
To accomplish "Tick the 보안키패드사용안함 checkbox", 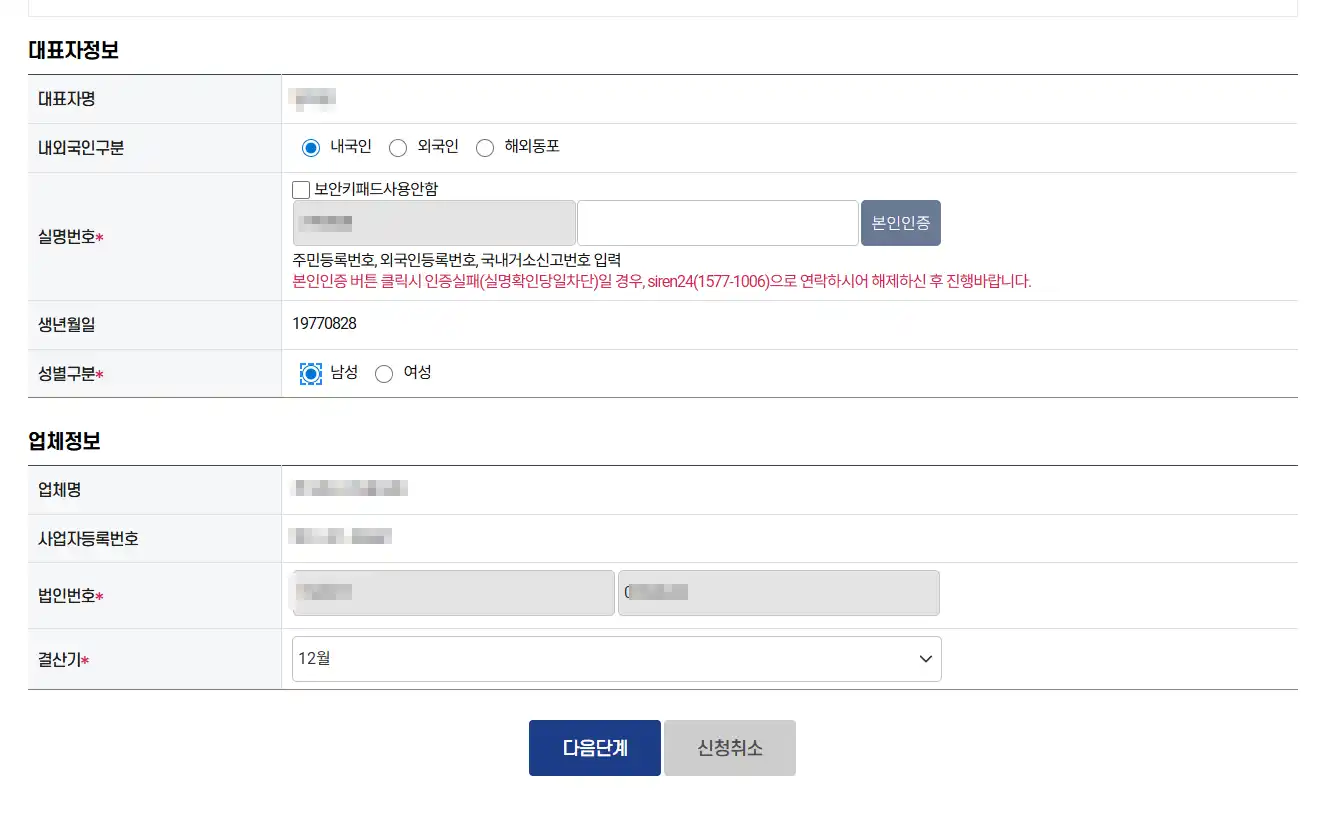I will 301,189.
